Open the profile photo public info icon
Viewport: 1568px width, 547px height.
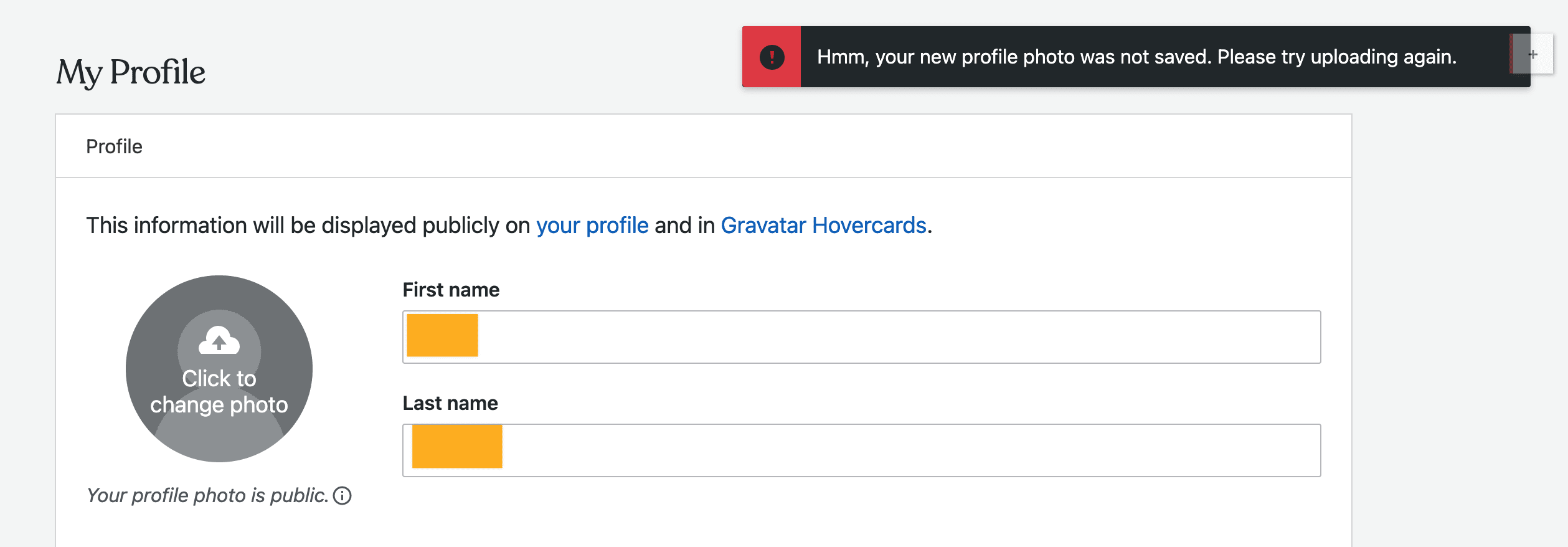coord(342,495)
